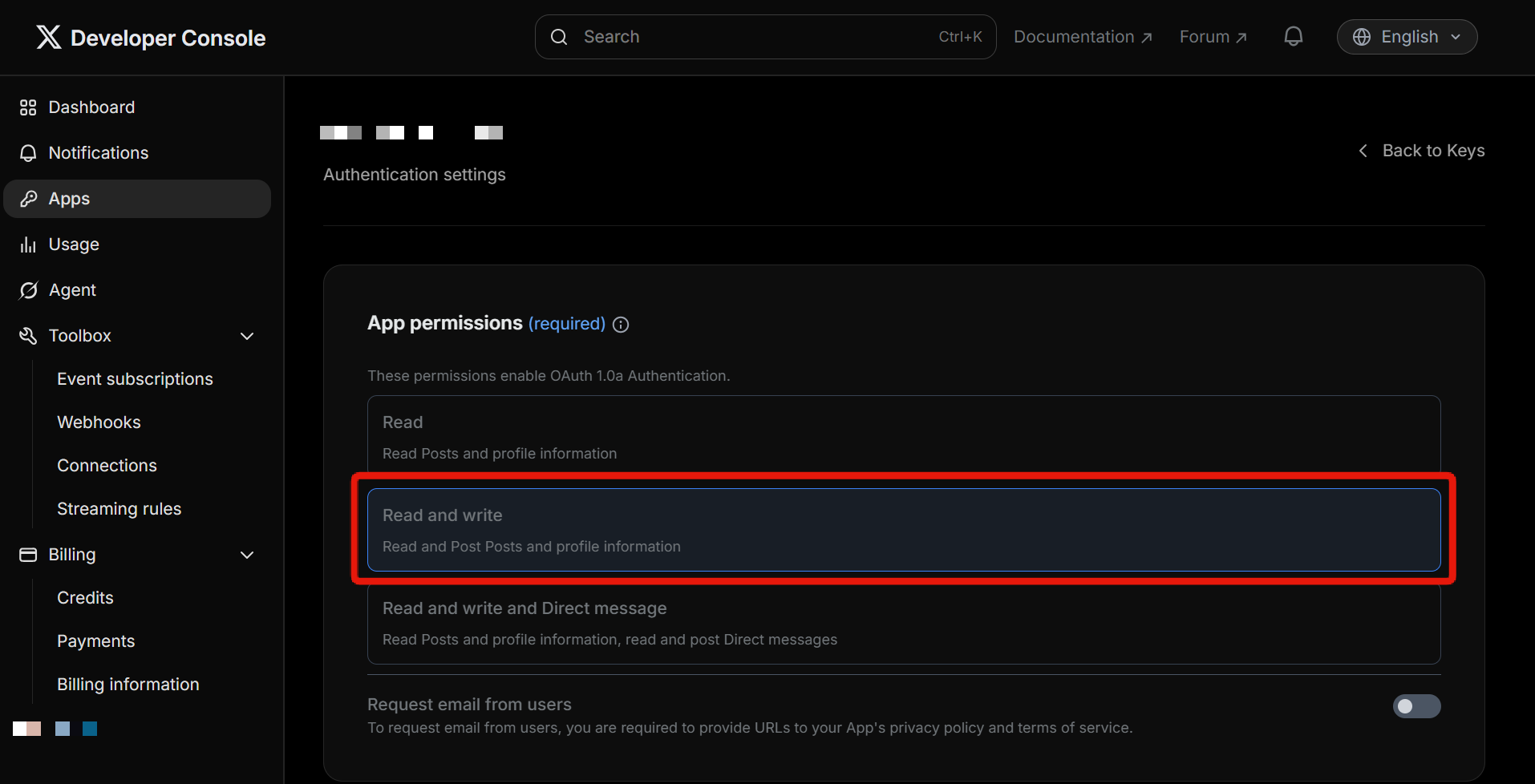Open Billing information page
The width and height of the screenshot is (1535, 784).
128,685
